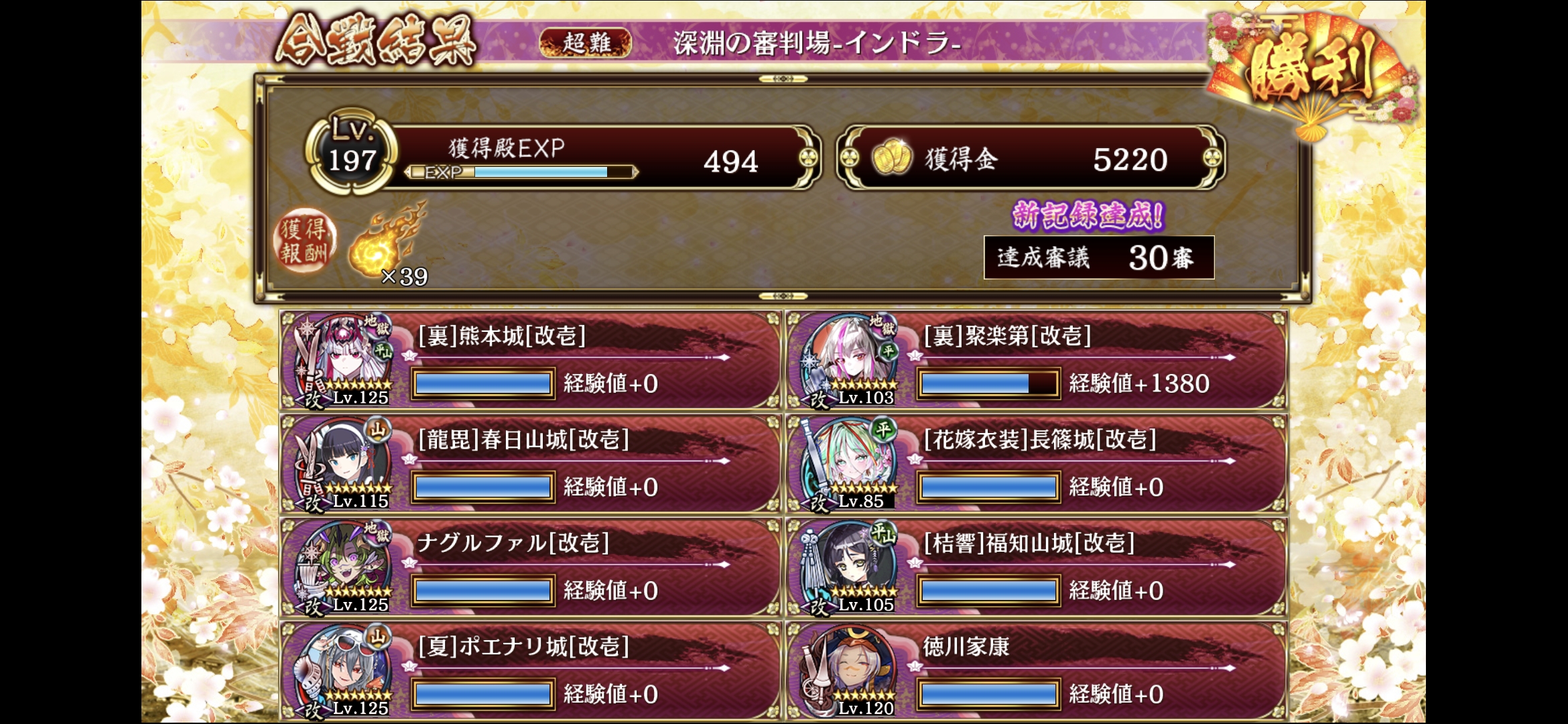Tap the 超難 difficulty badge
This screenshot has height=724, width=1568.
coord(586,43)
